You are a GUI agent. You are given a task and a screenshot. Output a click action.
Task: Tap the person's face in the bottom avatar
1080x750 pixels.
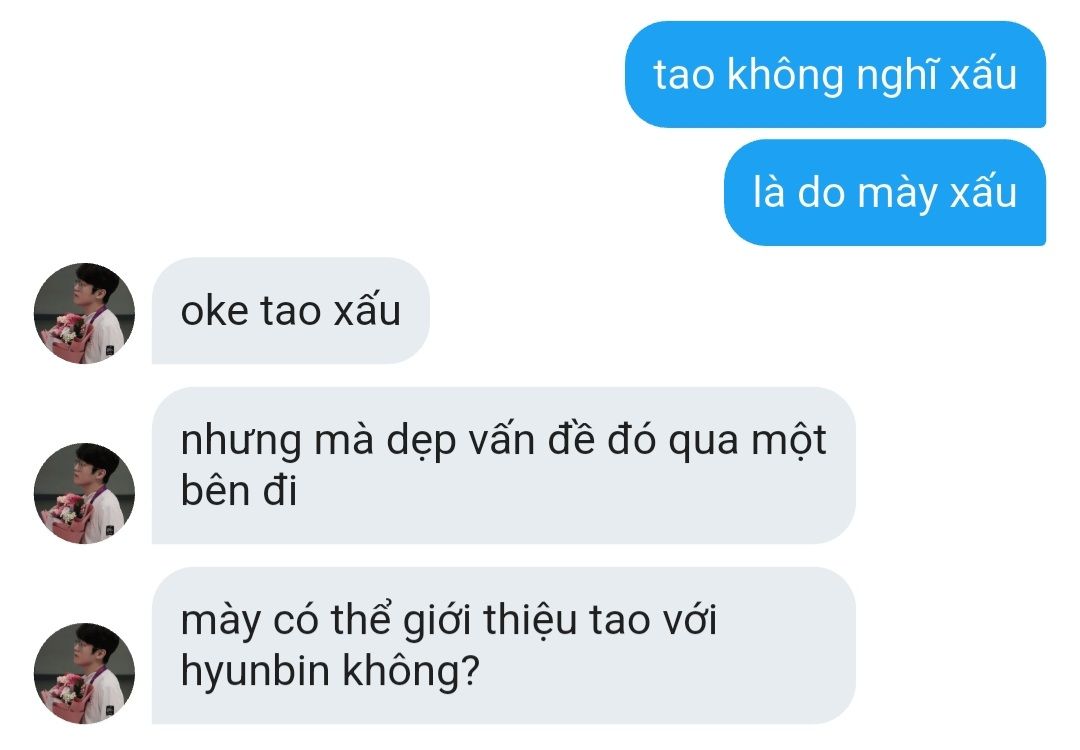click(84, 647)
